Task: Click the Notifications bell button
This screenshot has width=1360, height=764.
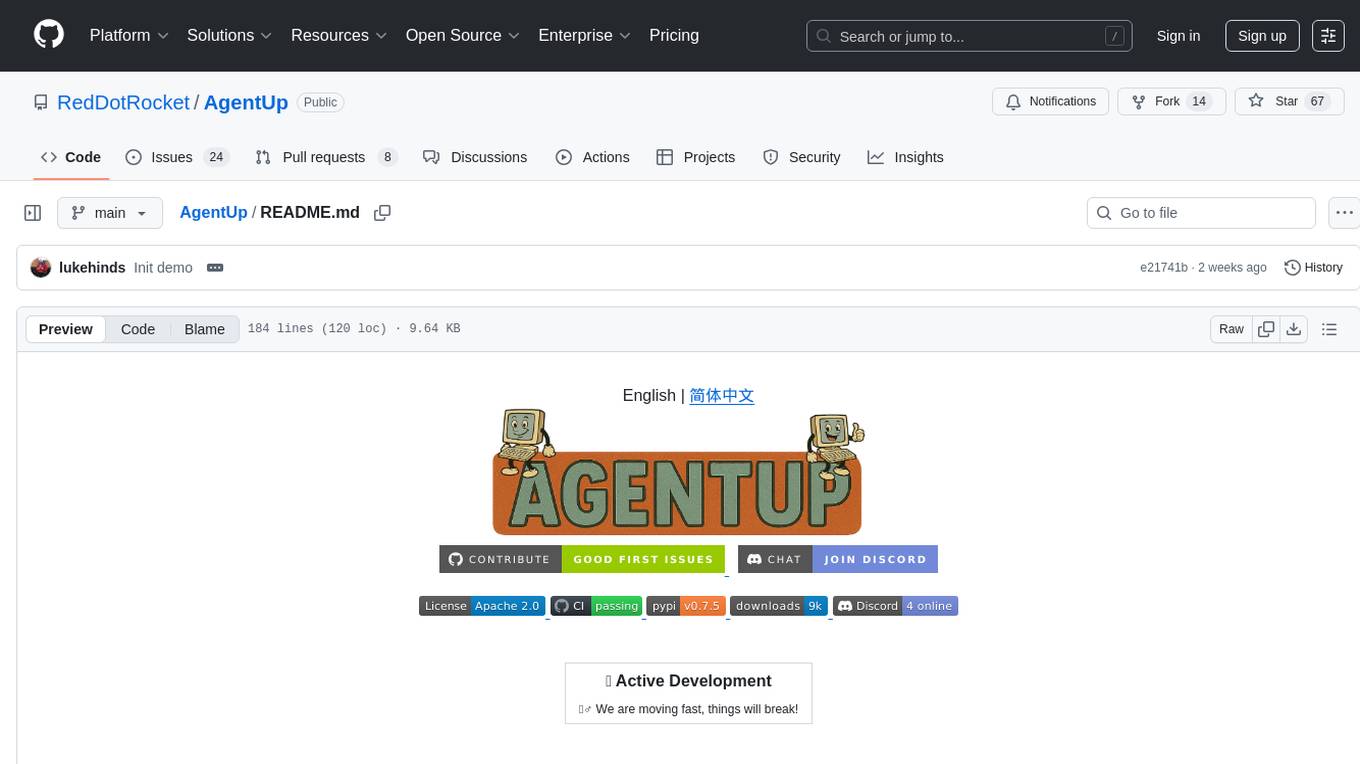Action: point(1051,101)
